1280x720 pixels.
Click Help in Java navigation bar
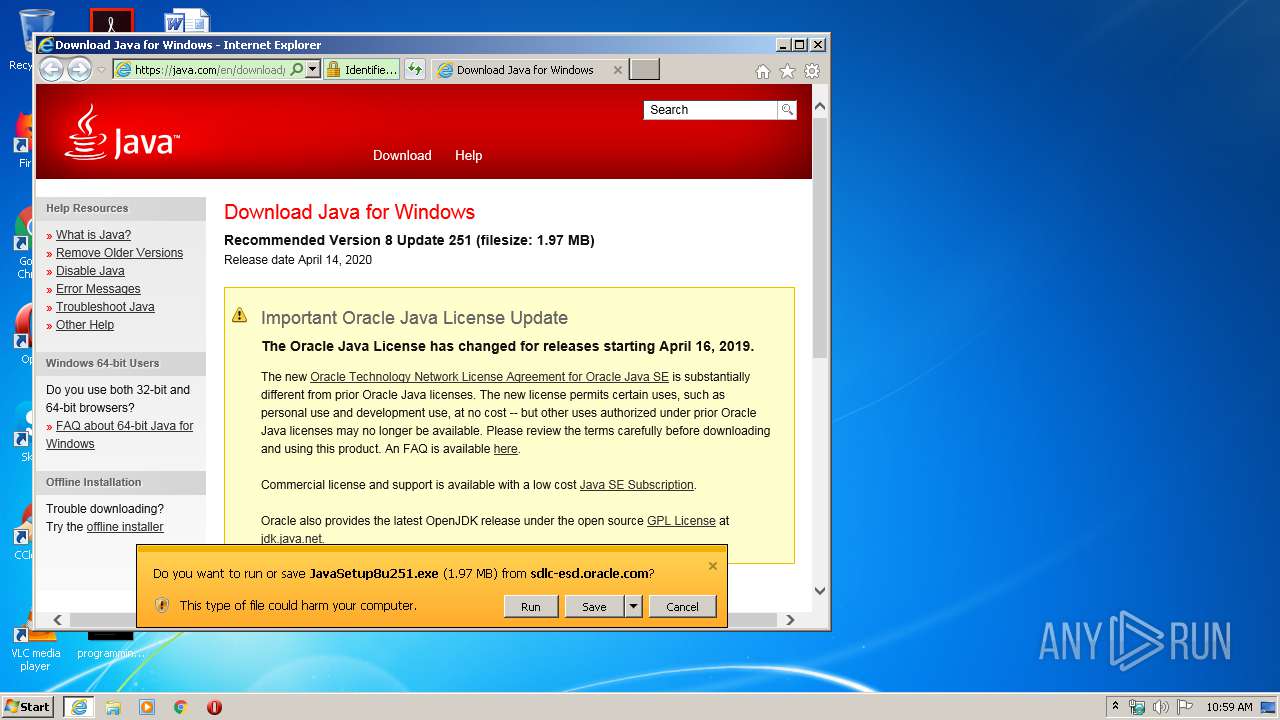point(468,155)
